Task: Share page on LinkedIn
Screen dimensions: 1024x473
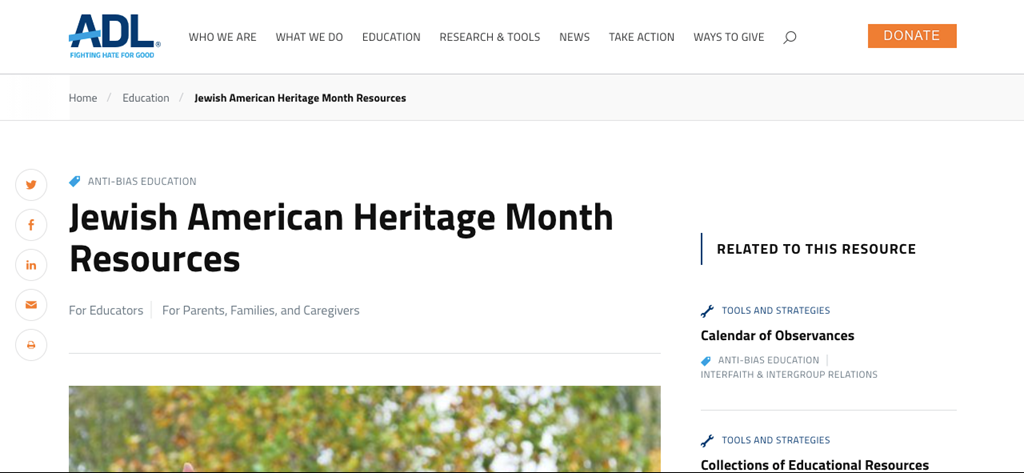Action: point(31,265)
